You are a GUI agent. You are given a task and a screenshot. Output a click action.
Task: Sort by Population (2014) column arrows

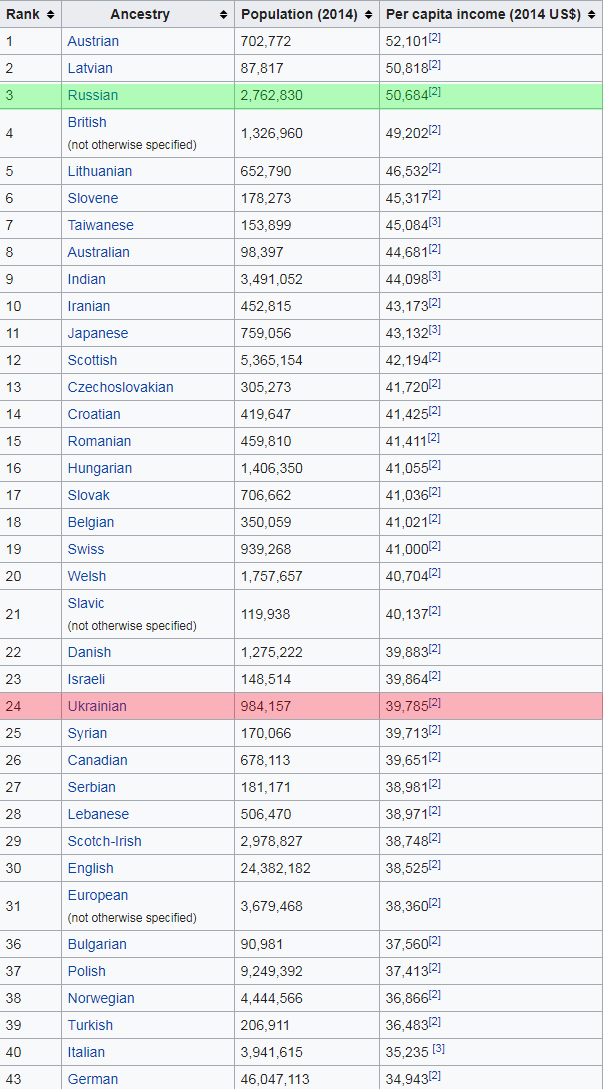tap(368, 14)
